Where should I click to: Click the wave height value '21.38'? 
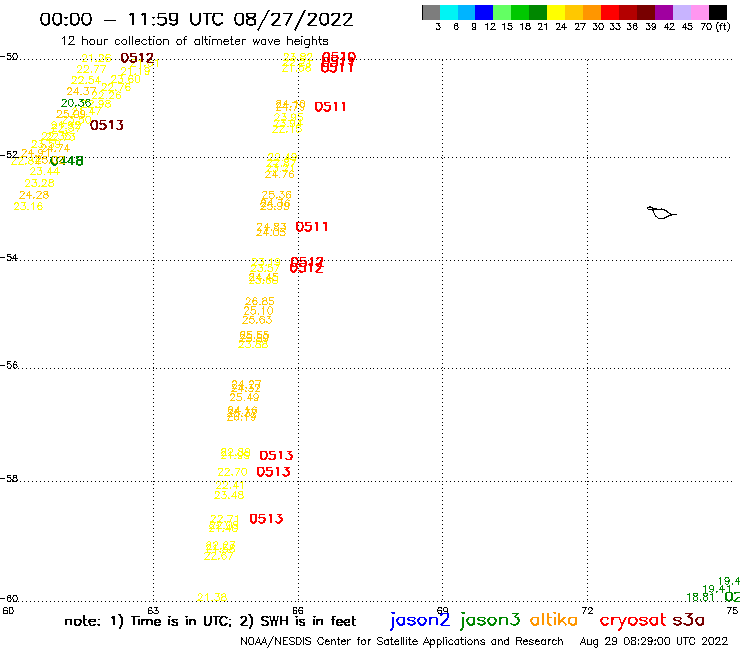(x=212, y=597)
